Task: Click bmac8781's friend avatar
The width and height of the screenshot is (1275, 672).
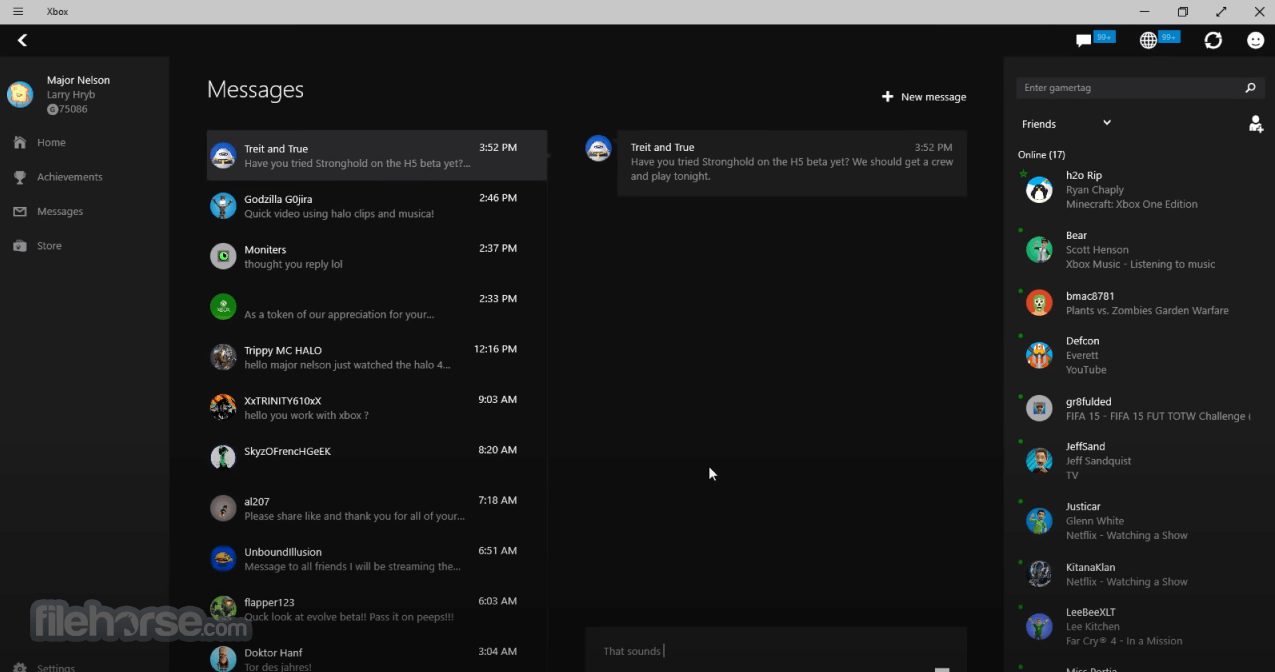Action: [1039, 303]
